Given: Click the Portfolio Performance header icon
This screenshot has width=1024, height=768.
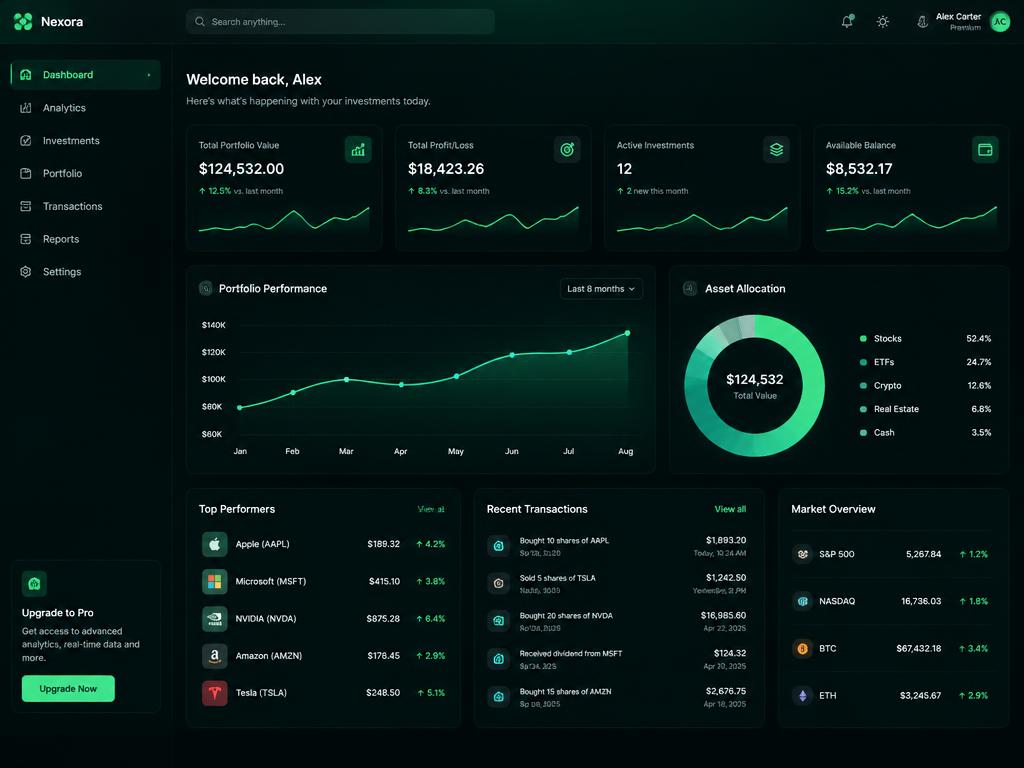Looking at the screenshot, I should click(x=206, y=288).
